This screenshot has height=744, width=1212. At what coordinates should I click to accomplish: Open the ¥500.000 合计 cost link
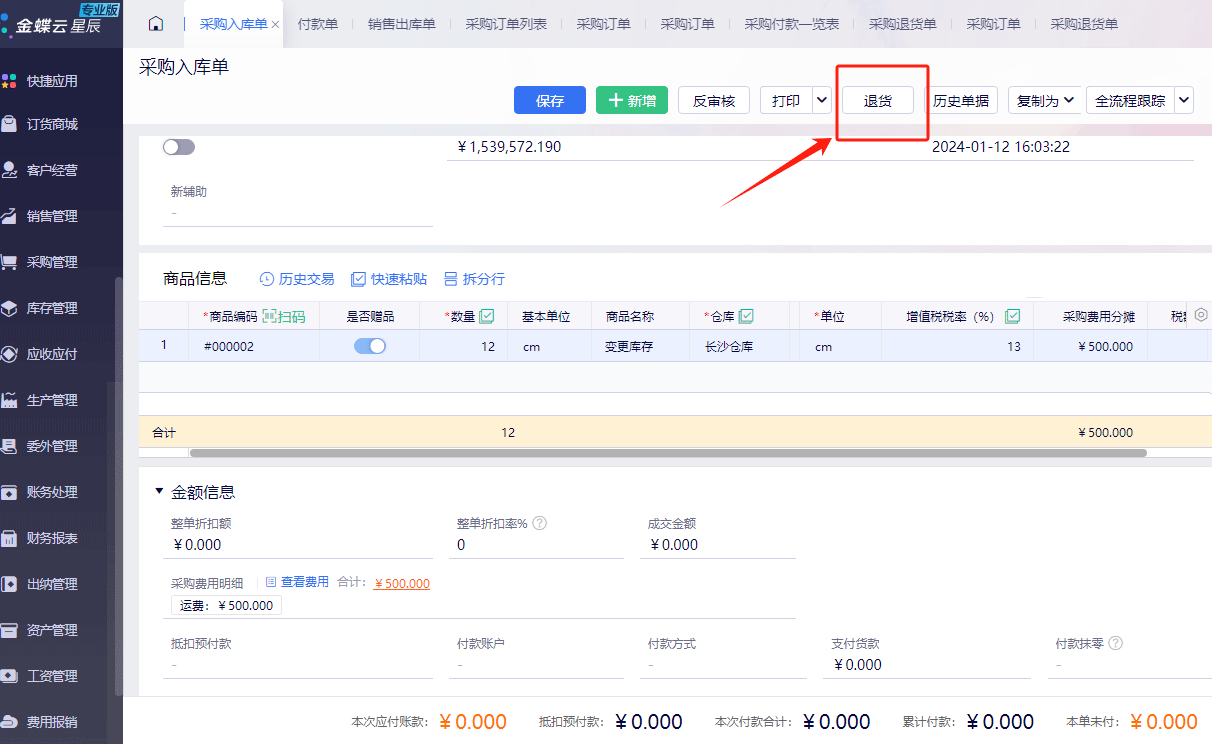tap(402, 583)
